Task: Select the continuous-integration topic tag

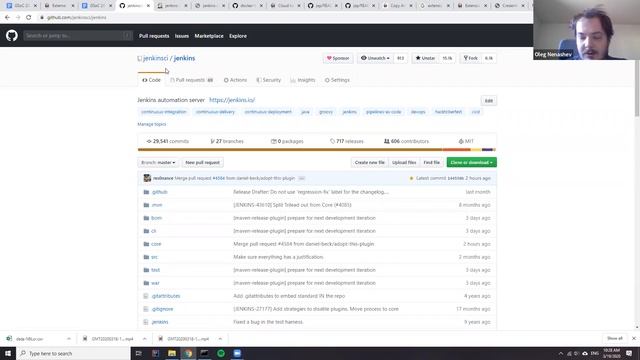Action: pyautogui.click(x=164, y=112)
